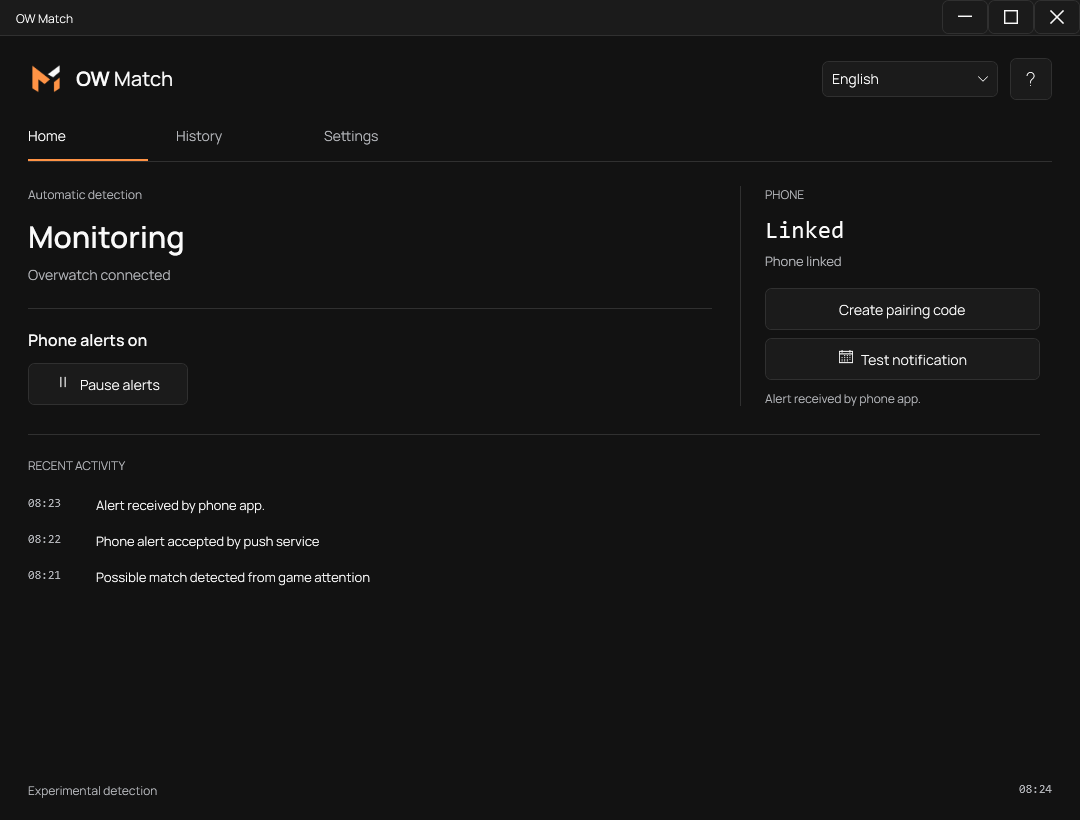Pause phone alerts
1080x820 pixels.
tap(107, 384)
